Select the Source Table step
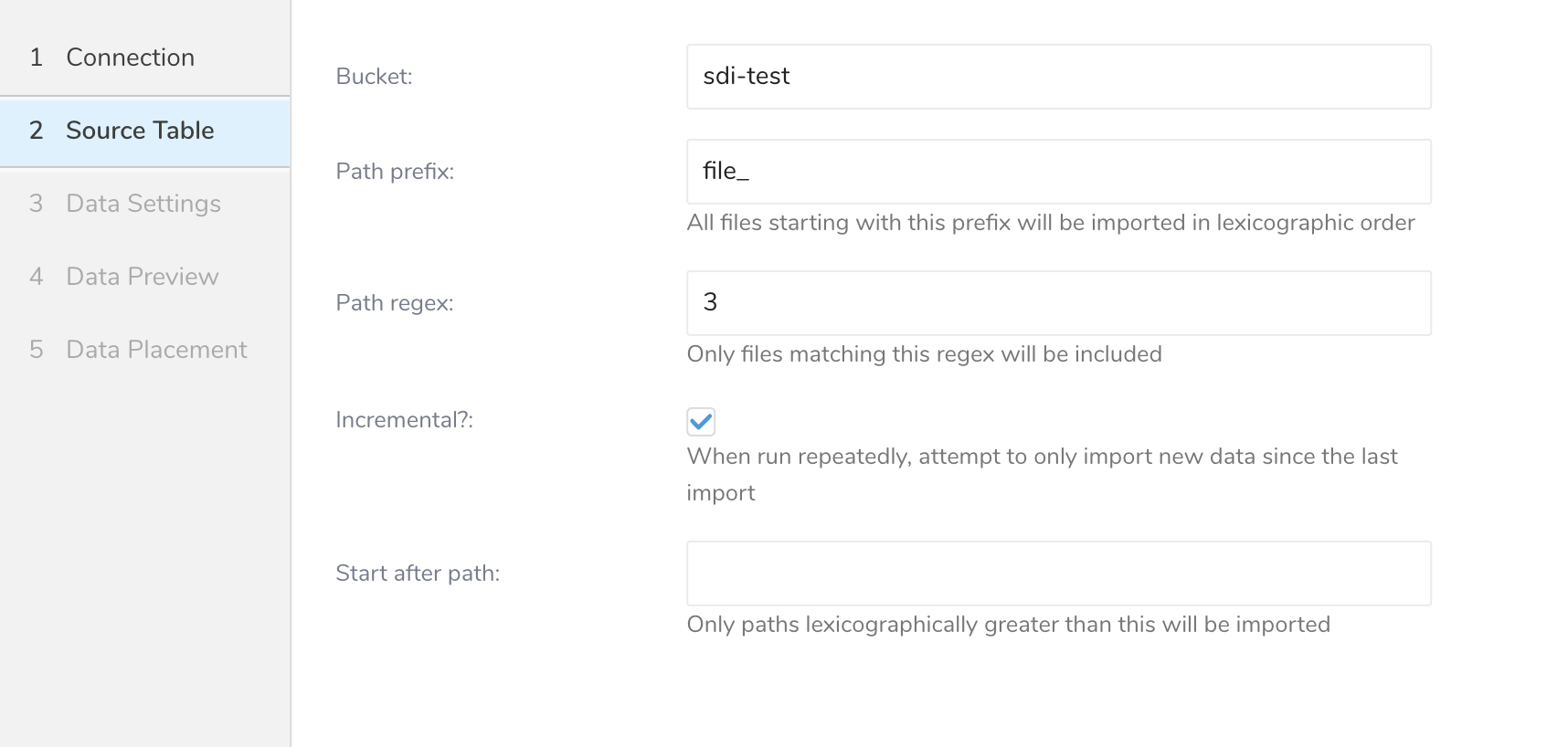This screenshot has width=1568, height=747. [140, 131]
